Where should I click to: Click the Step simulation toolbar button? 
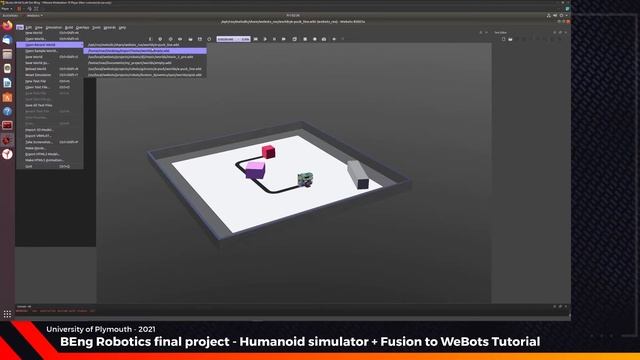coord(265,39)
